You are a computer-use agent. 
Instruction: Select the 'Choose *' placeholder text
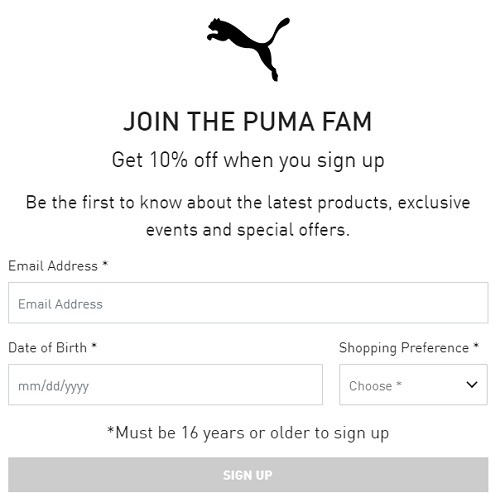pos(375,386)
